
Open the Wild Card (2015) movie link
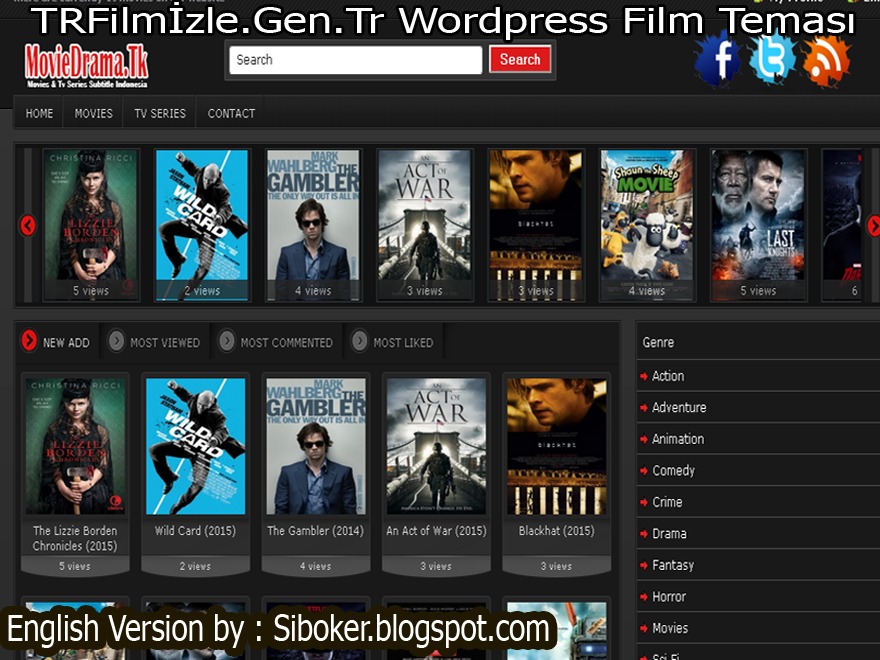pos(195,531)
